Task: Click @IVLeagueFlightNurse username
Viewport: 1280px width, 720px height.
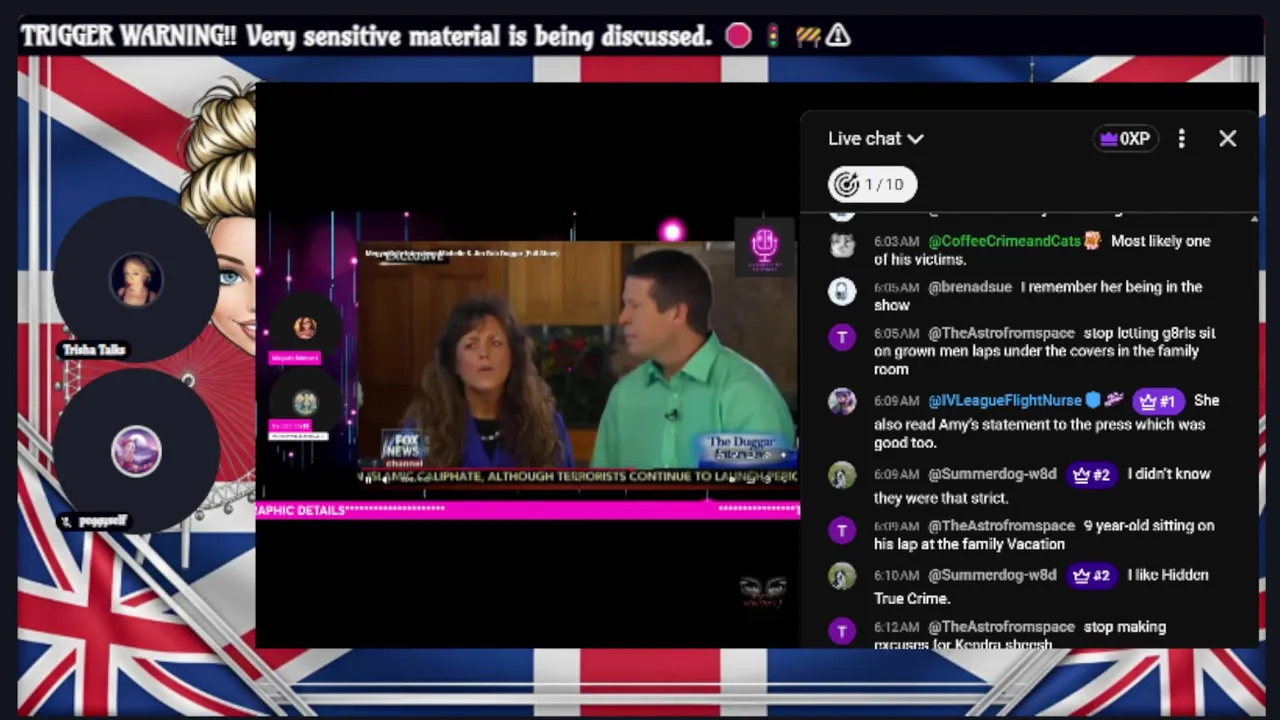Action: 1005,400
